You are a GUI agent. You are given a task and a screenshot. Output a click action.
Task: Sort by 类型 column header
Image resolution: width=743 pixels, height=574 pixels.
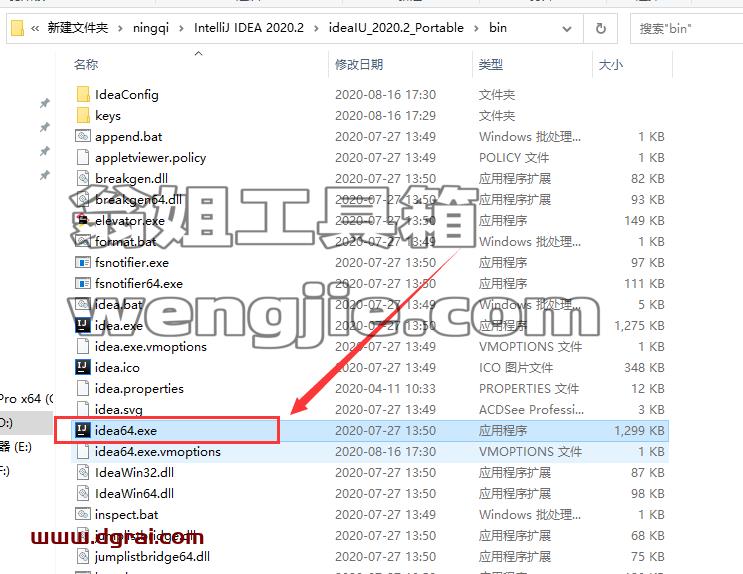(490, 64)
